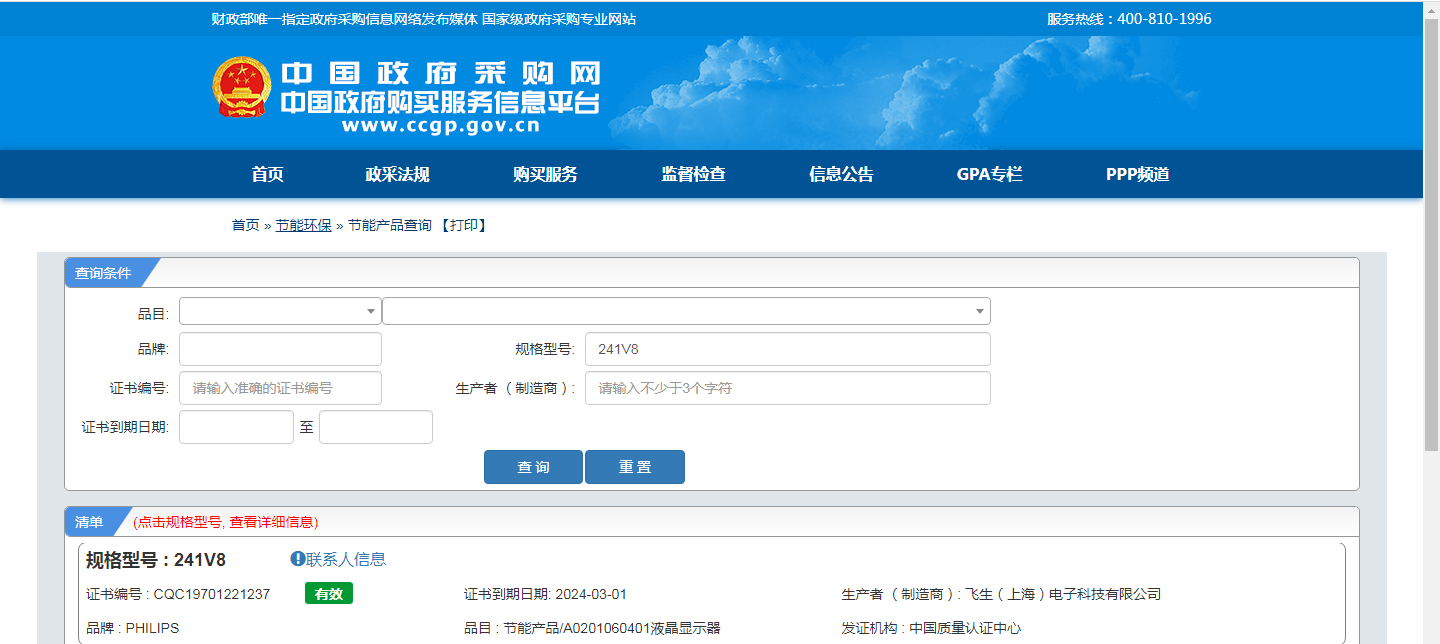
Task: Open 首页 in the navigation bar
Action: (x=267, y=174)
